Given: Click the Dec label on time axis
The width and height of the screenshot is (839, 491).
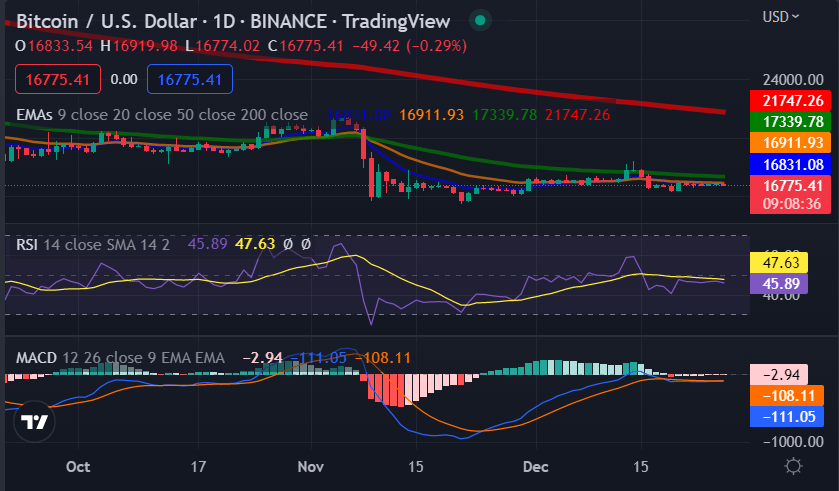Looking at the screenshot, I should [x=536, y=467].
